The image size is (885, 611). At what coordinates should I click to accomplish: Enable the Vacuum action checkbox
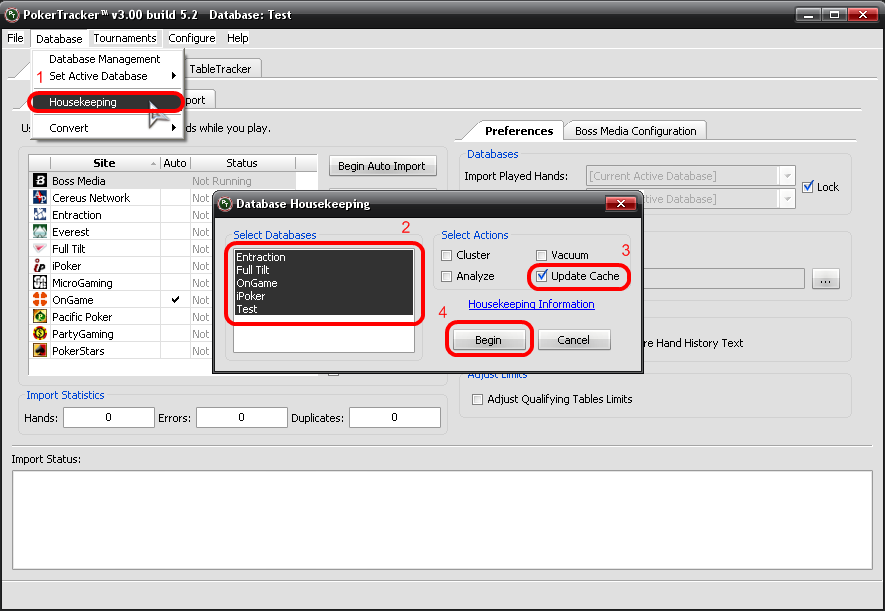click(x=541, y=256)
